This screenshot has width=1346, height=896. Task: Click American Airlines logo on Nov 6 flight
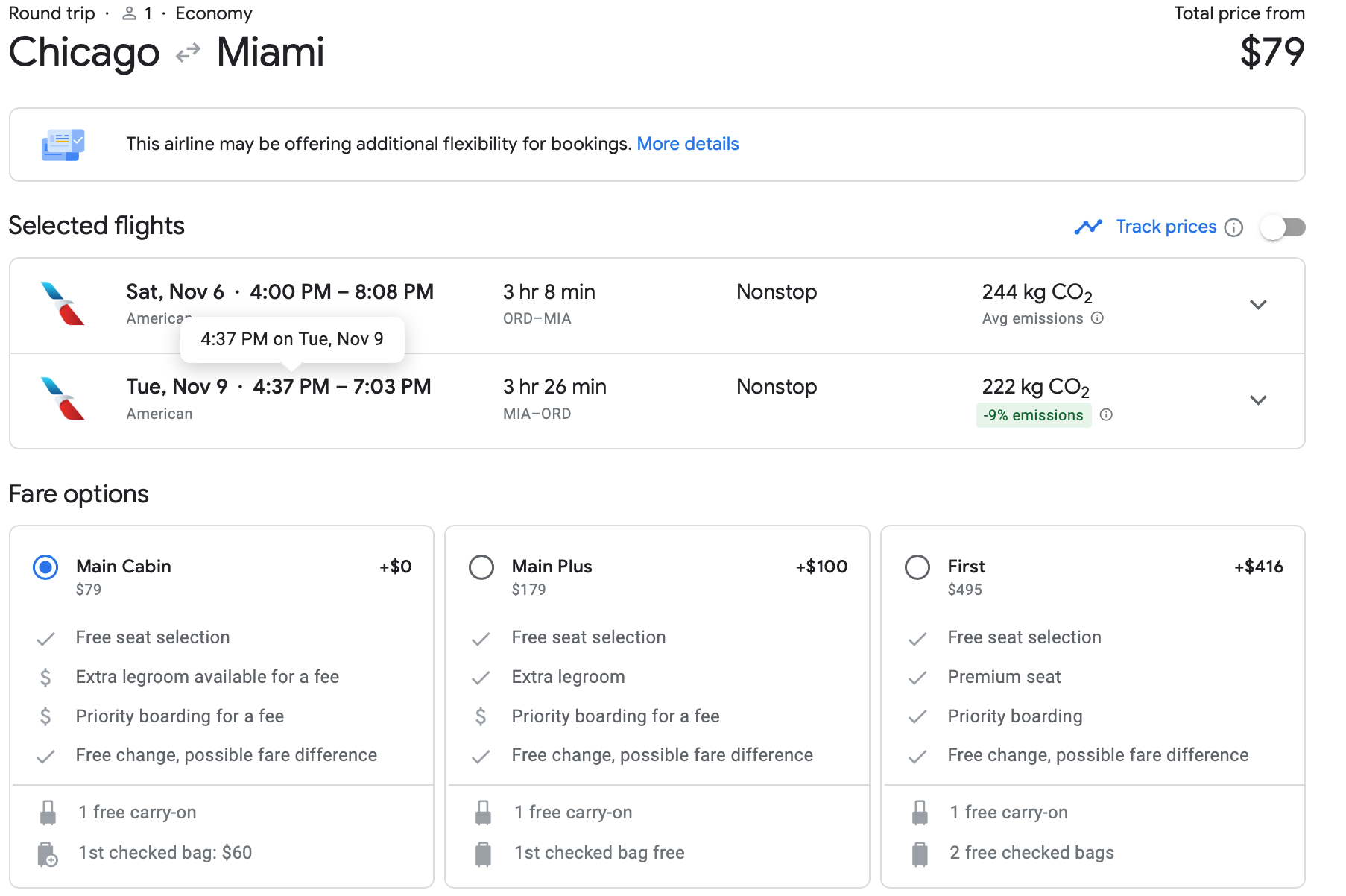pyautogui.click(x=63, y=304)
